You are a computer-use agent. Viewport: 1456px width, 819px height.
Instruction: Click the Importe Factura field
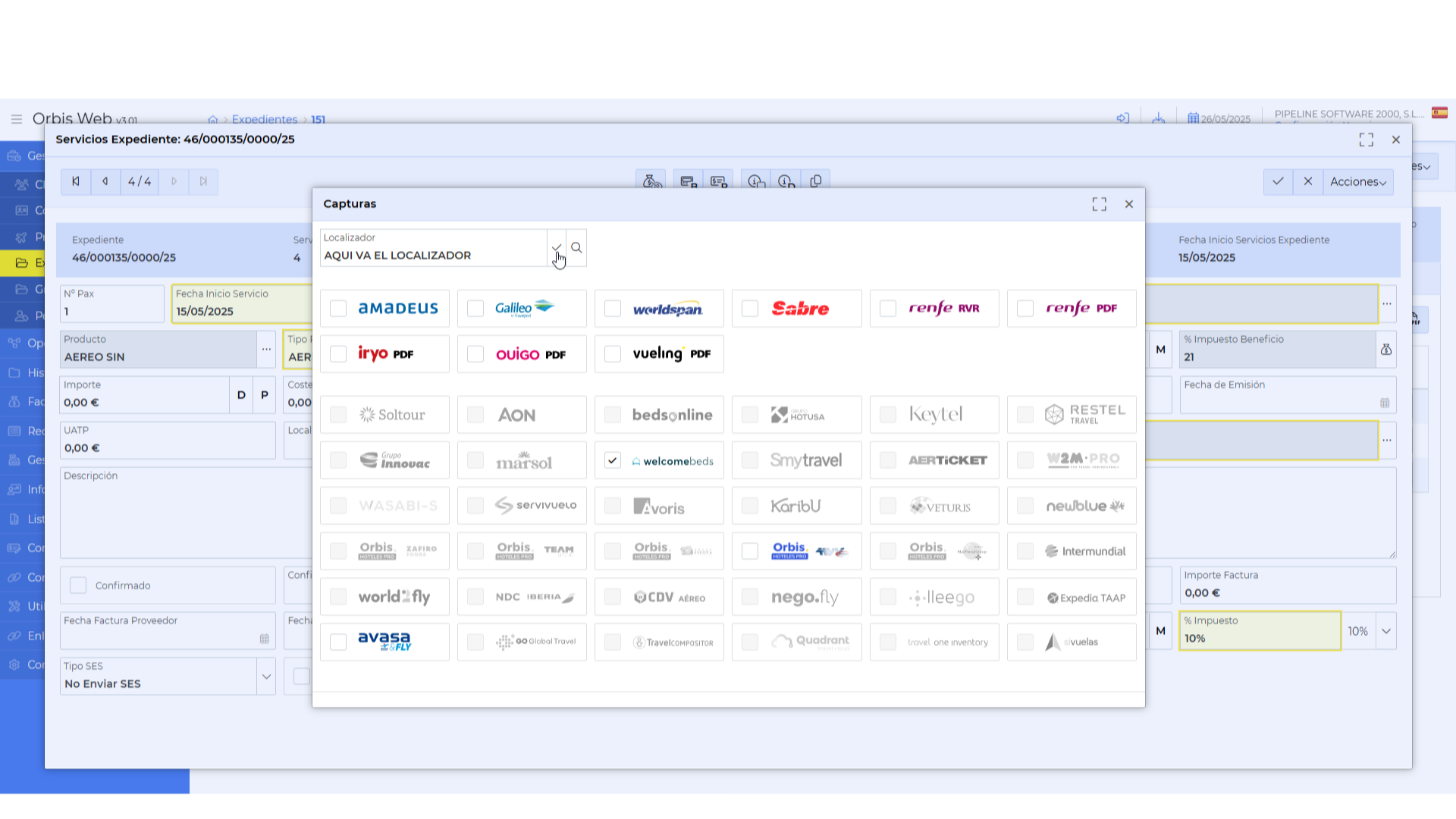click(x=1288, y=585)
